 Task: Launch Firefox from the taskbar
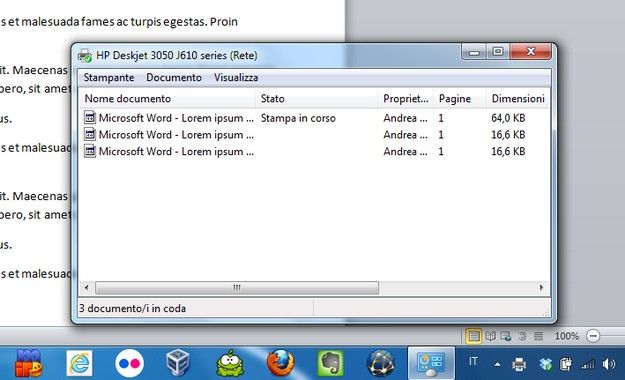pyautogui.click(x=281, y=363)
